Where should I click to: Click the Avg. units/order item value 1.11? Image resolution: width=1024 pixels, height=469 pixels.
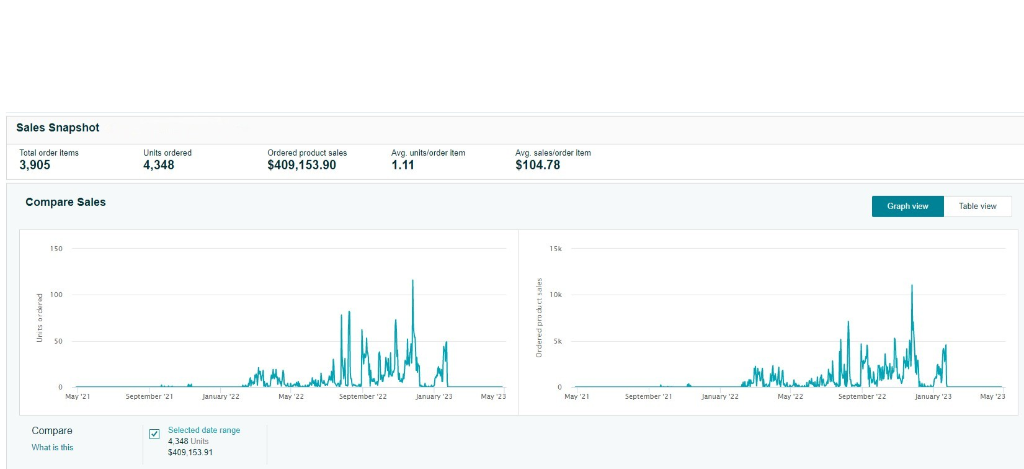[402, 166]
